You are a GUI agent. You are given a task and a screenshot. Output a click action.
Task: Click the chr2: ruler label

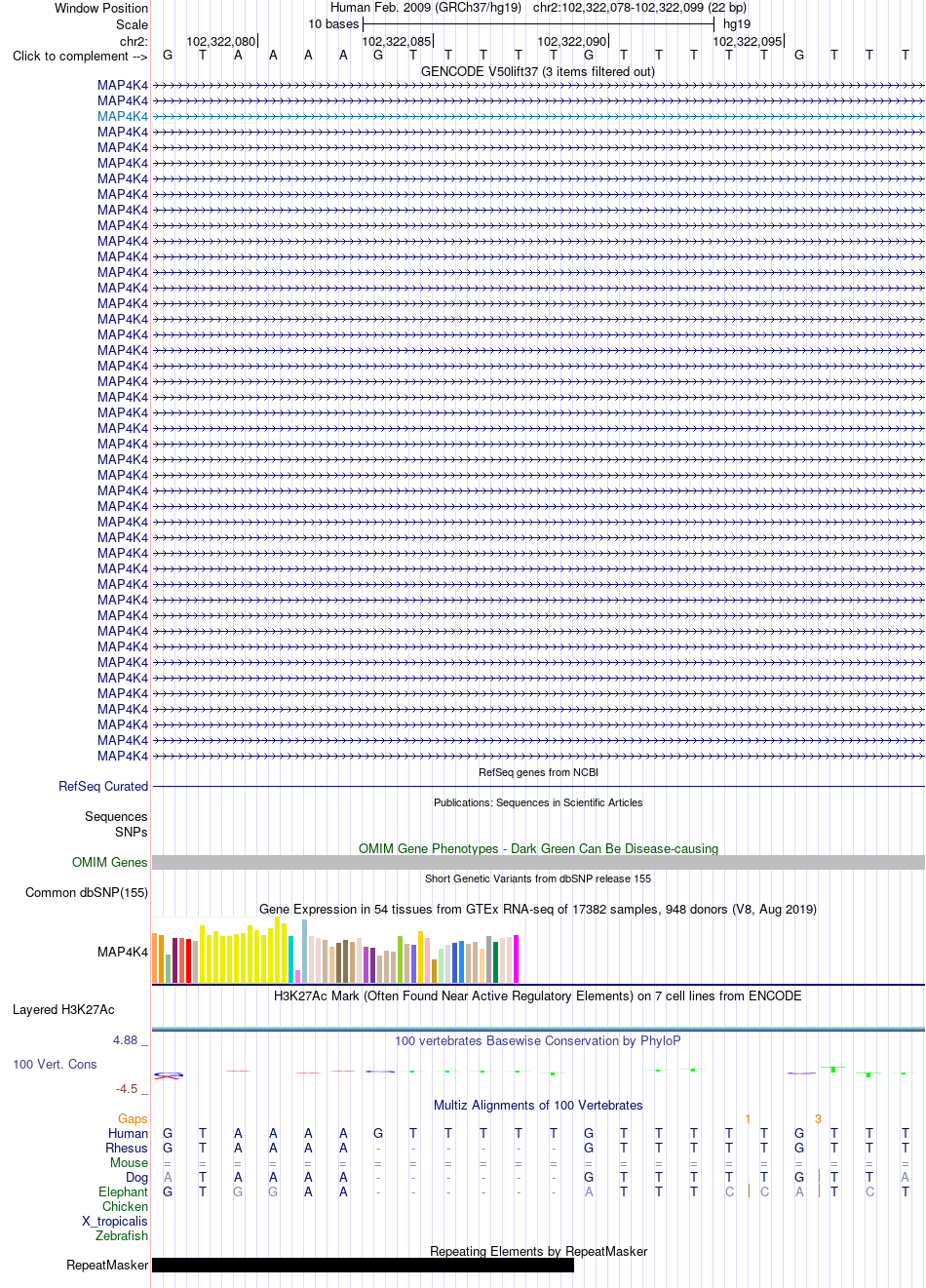tap(134, 41)
